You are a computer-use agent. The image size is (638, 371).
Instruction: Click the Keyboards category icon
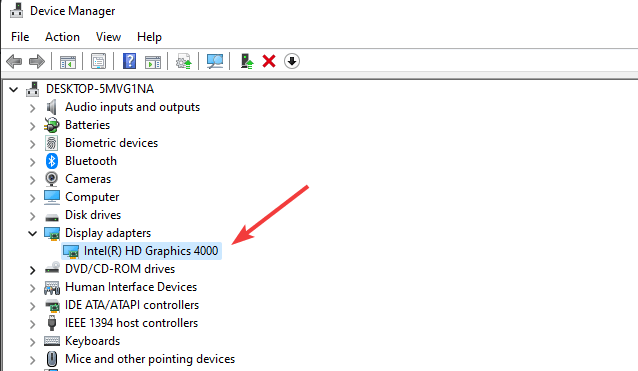click(52, 341)
